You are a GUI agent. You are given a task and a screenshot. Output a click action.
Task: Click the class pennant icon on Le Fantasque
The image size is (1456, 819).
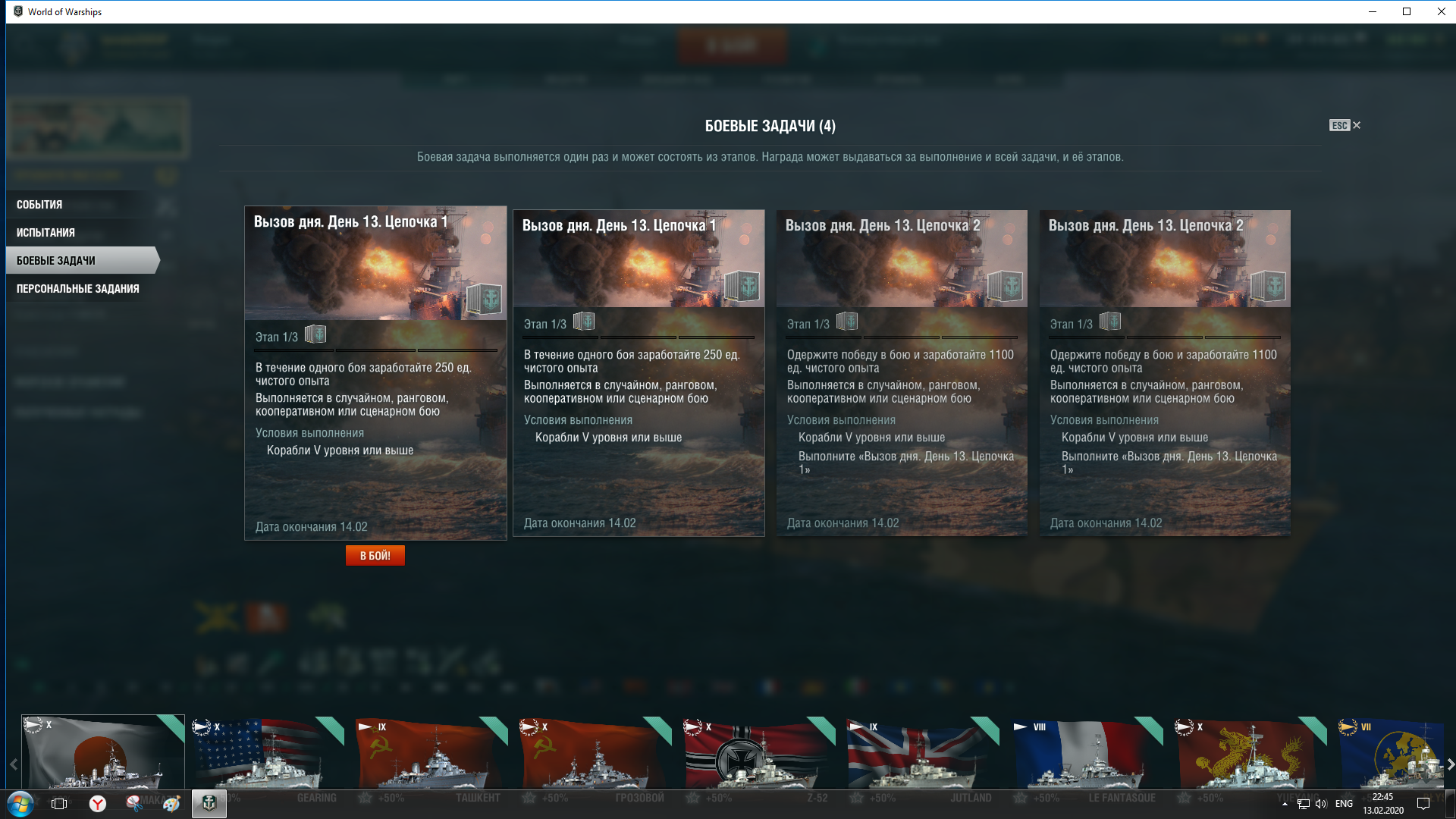tap(1021, 727)
